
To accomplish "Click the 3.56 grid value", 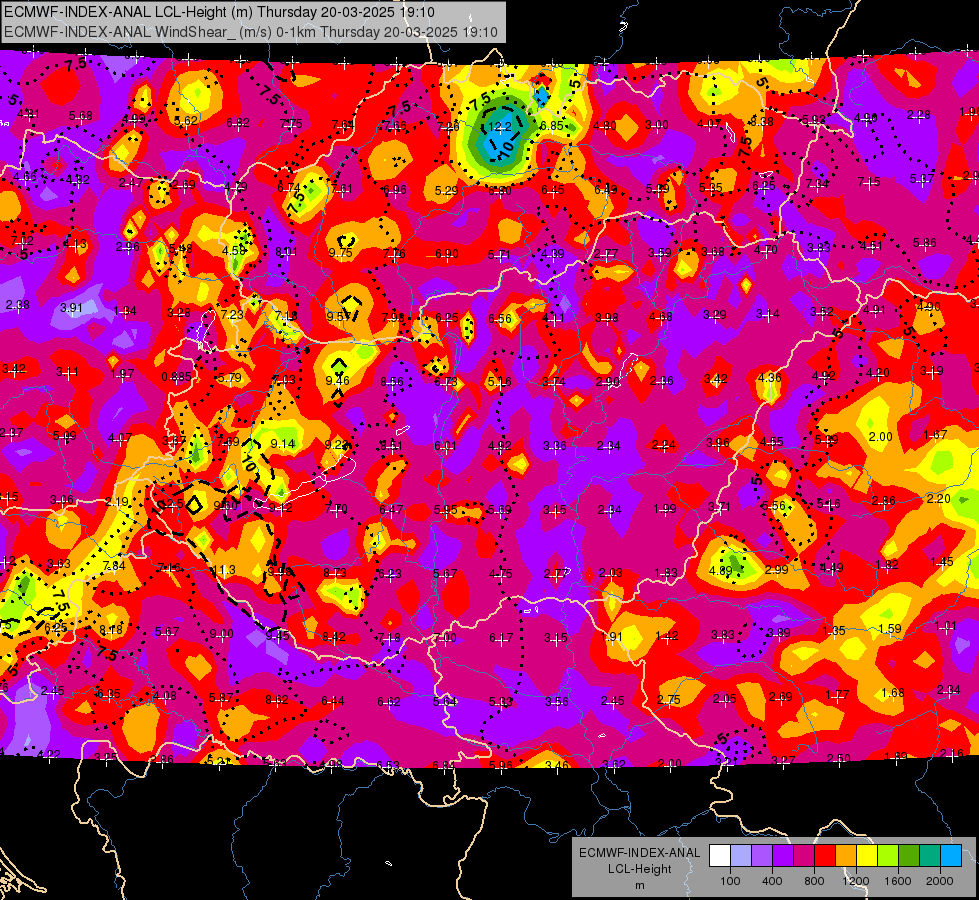I will (556, 702).
